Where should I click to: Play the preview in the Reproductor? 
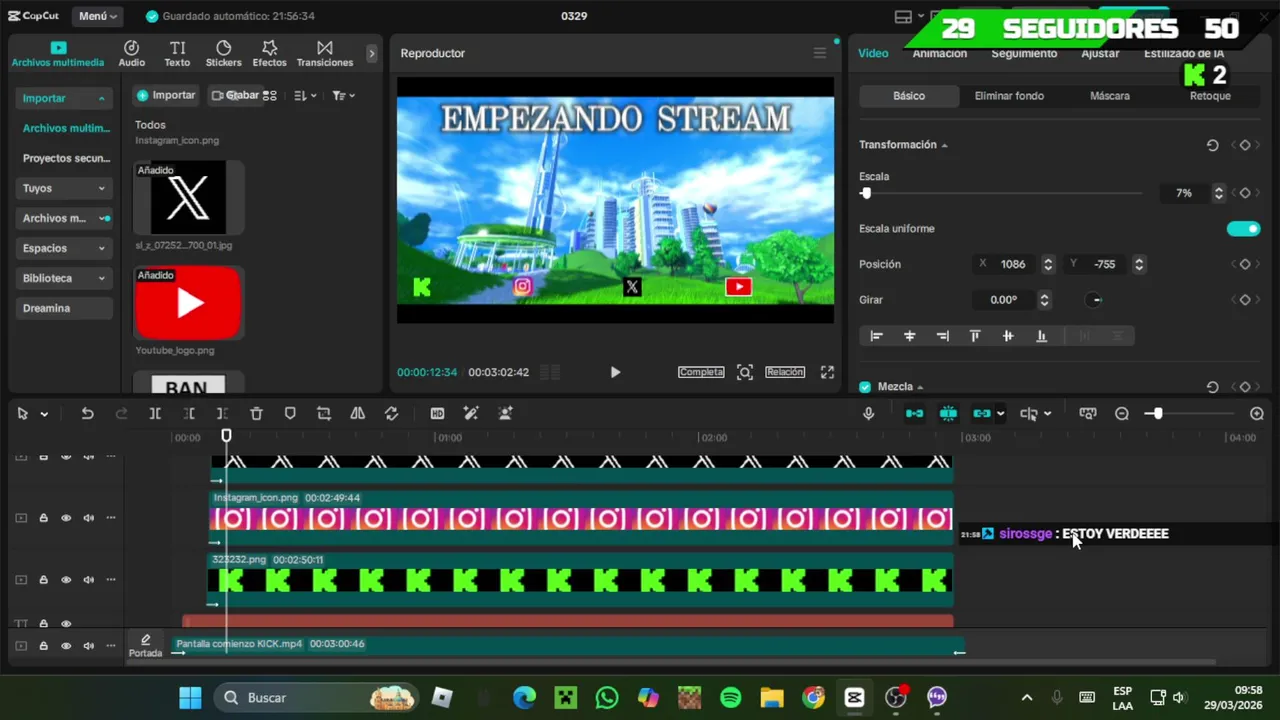(615, 372)
